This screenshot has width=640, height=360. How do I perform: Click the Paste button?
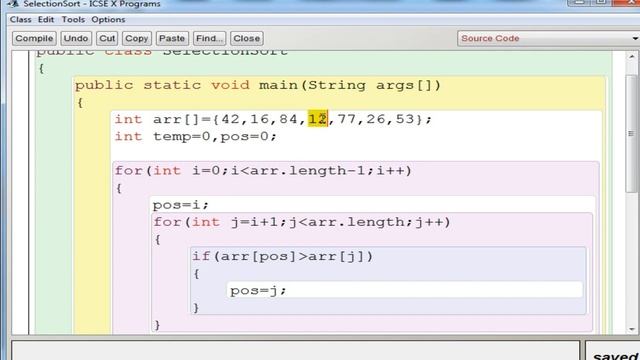(x=172, y=38)
